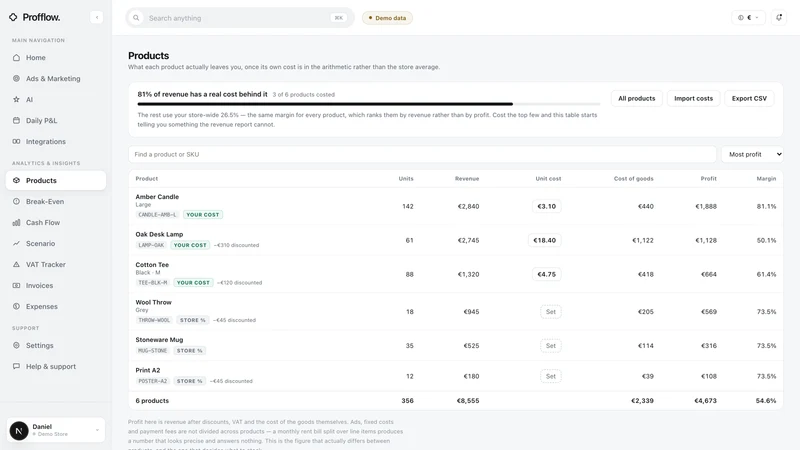Click the Scenario trend line icon
Viewport: 800px width, 450px height.
(x=16, y=243)
